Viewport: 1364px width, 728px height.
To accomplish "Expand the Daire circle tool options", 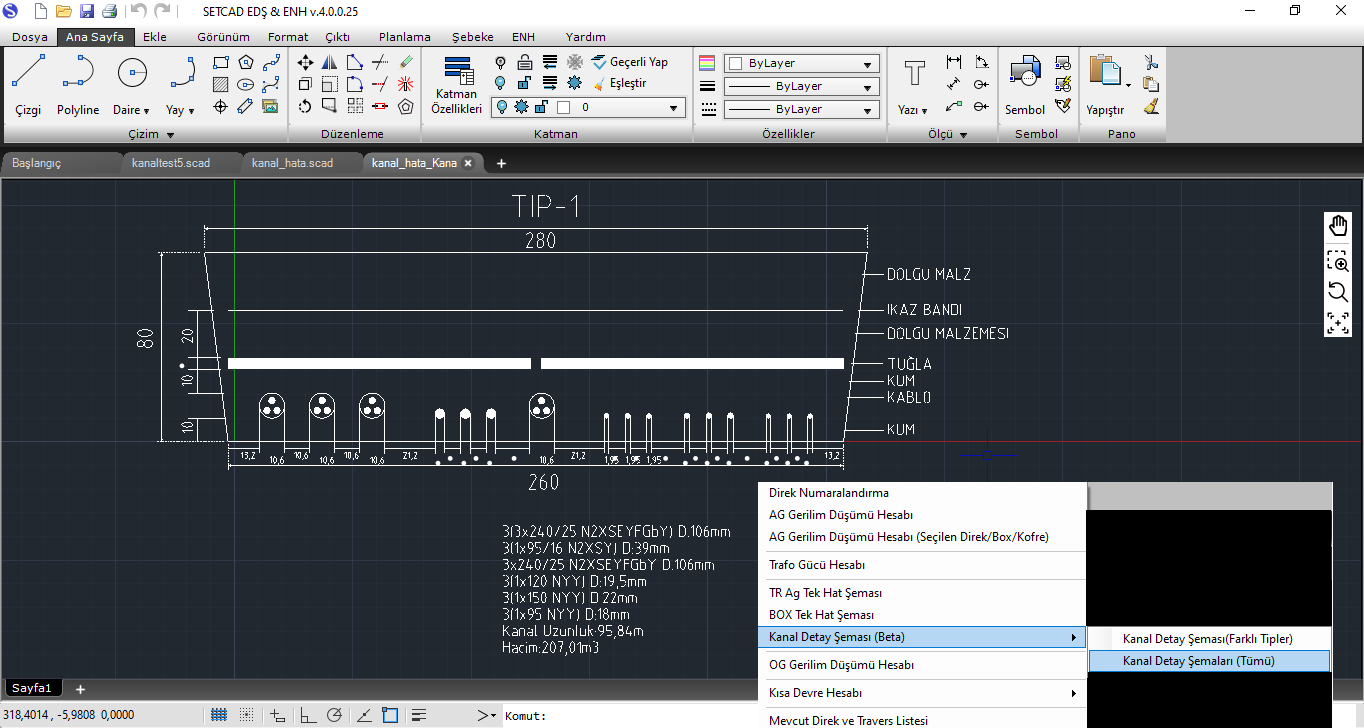I will point(147,111).
